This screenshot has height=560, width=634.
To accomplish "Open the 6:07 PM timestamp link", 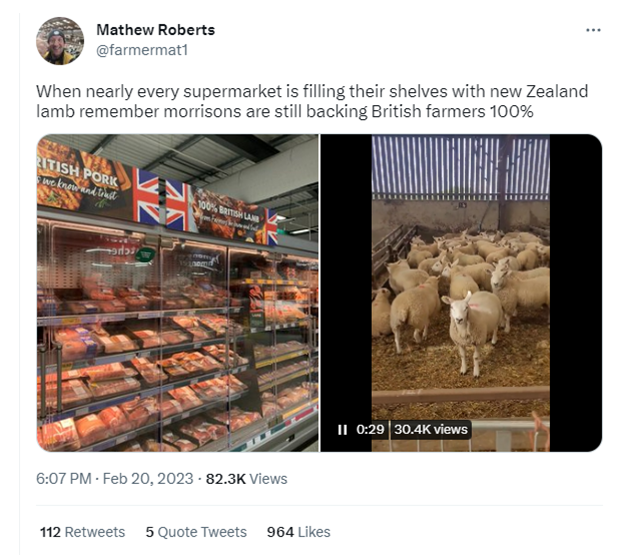I will (x=64, y=479).
